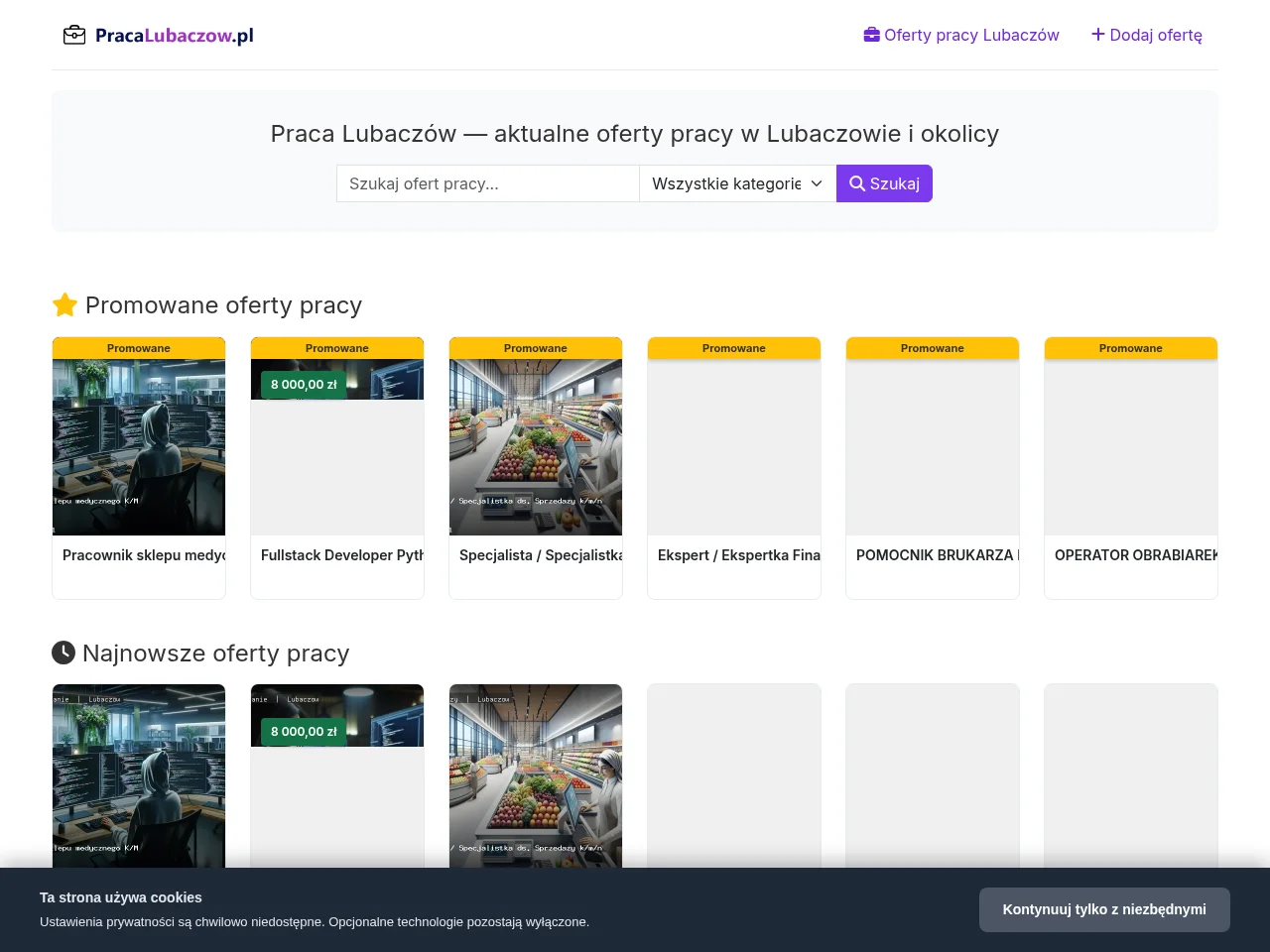Open promoted offer Pracownik sklepu medycznego title
This screenshot has width=1270, height=952.
144,555
